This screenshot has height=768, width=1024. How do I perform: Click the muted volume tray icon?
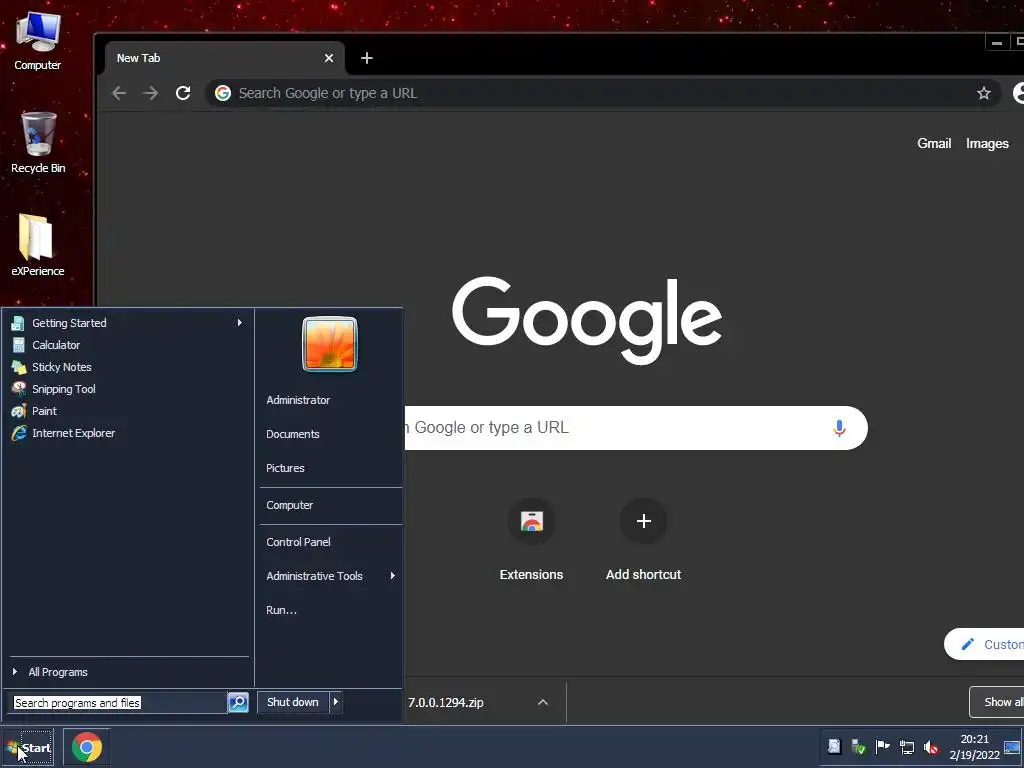coord(931,747)
